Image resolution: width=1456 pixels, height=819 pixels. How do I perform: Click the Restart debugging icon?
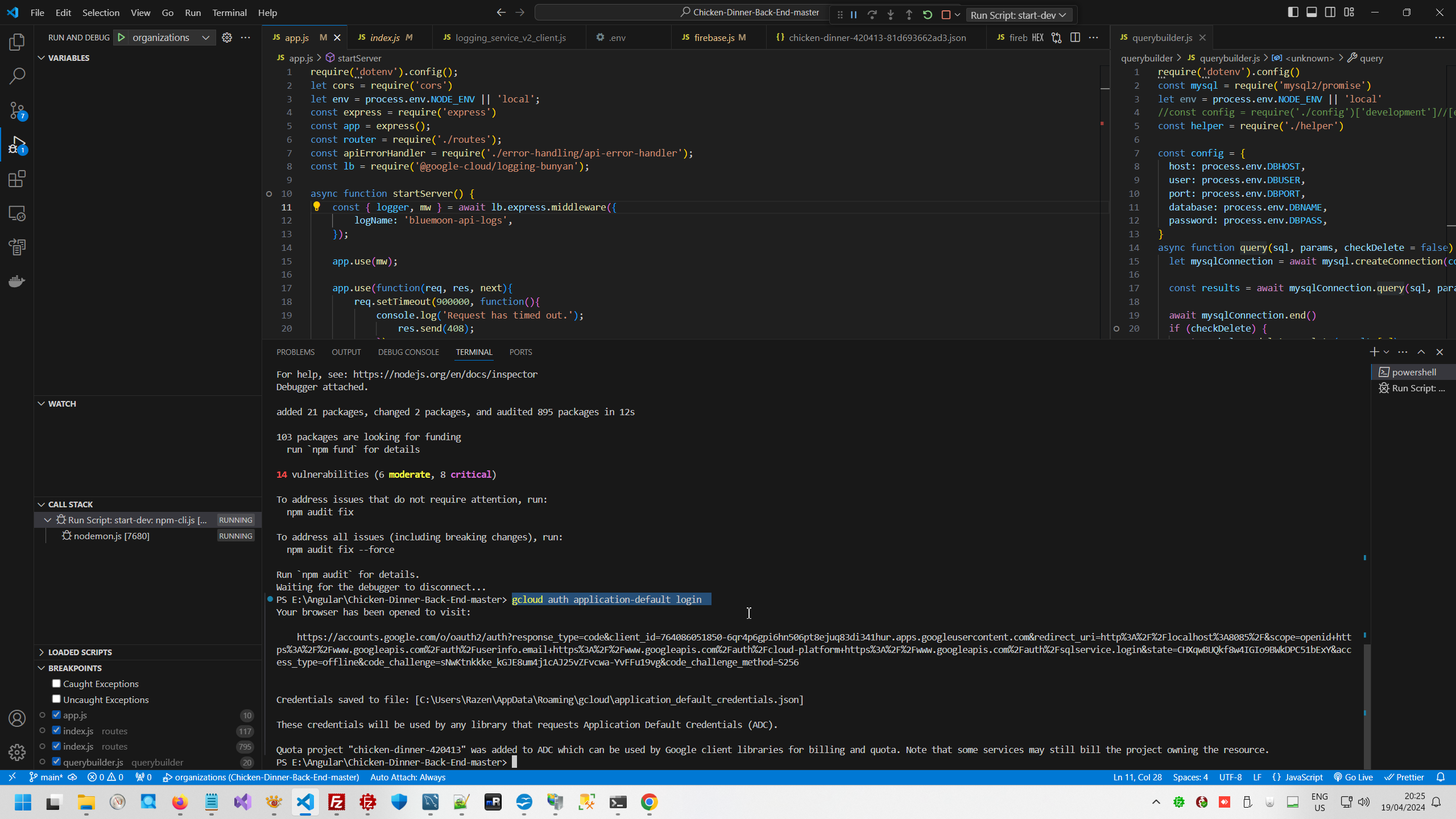coord(928,15)
